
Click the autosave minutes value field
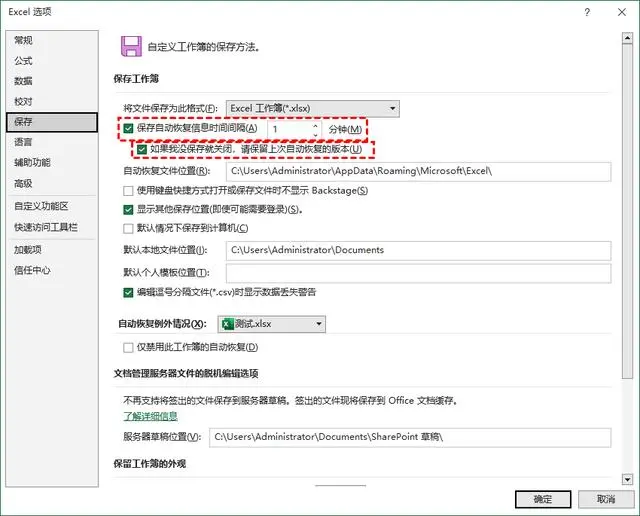290,129
